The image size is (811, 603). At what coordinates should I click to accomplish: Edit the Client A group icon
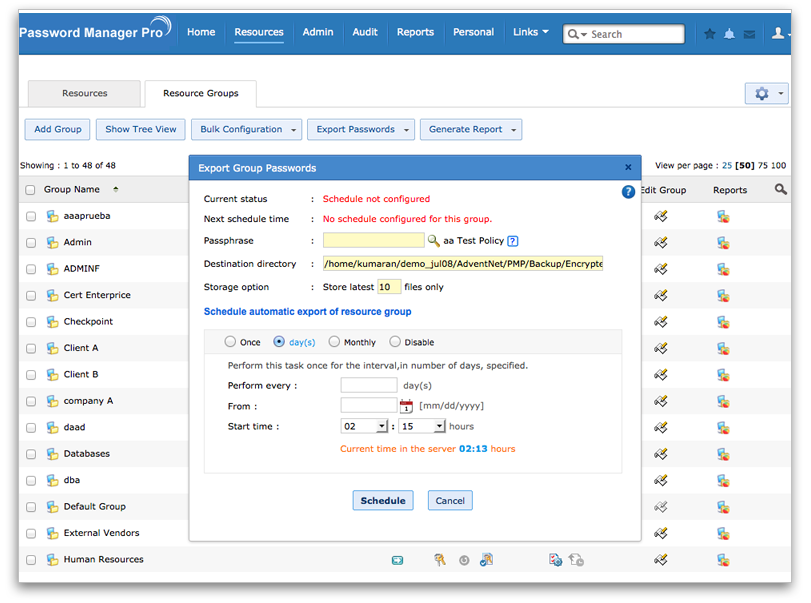[x=660, y=348]
